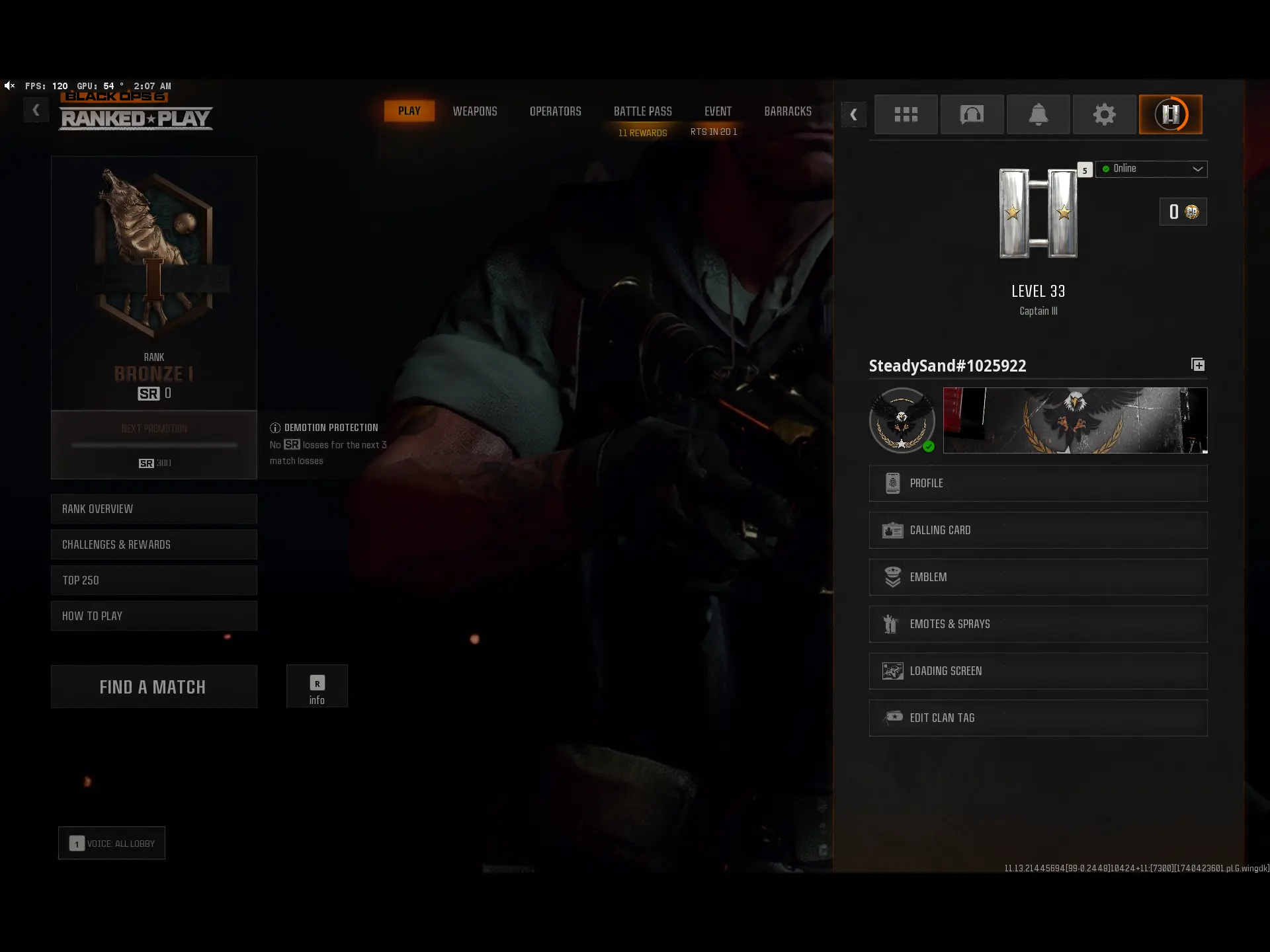The width and height of the screenshot is (1270, 952).
Task: Click copy player ID icon
Action: (1197, 365)
